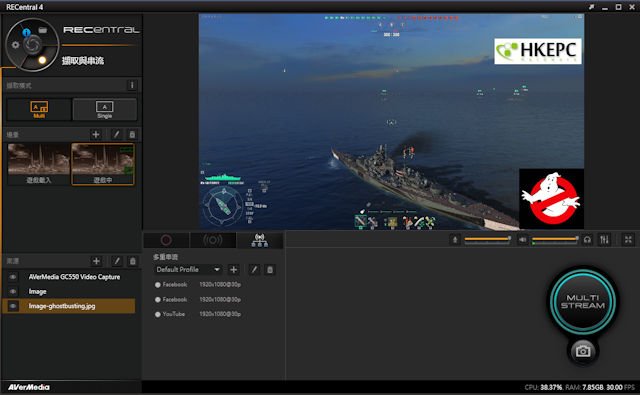Enter fullscreen preview mode
The width and height of the screenshot is (640, 395).
(x=629, y=240)
